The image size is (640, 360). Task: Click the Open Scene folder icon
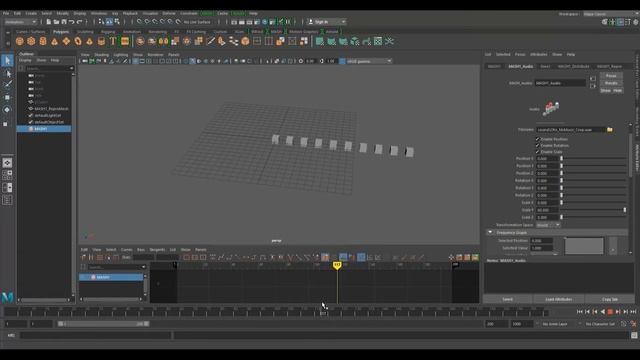click(x=56, y=22)
